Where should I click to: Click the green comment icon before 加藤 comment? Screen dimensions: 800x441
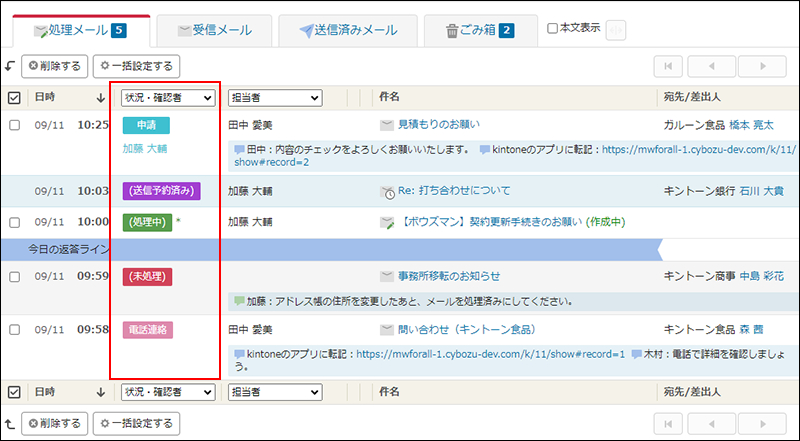238,300
